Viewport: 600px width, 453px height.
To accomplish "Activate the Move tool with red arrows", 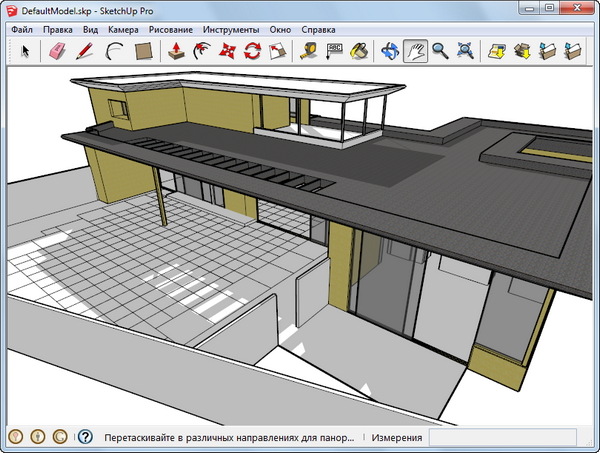I will tap(227, 52).
